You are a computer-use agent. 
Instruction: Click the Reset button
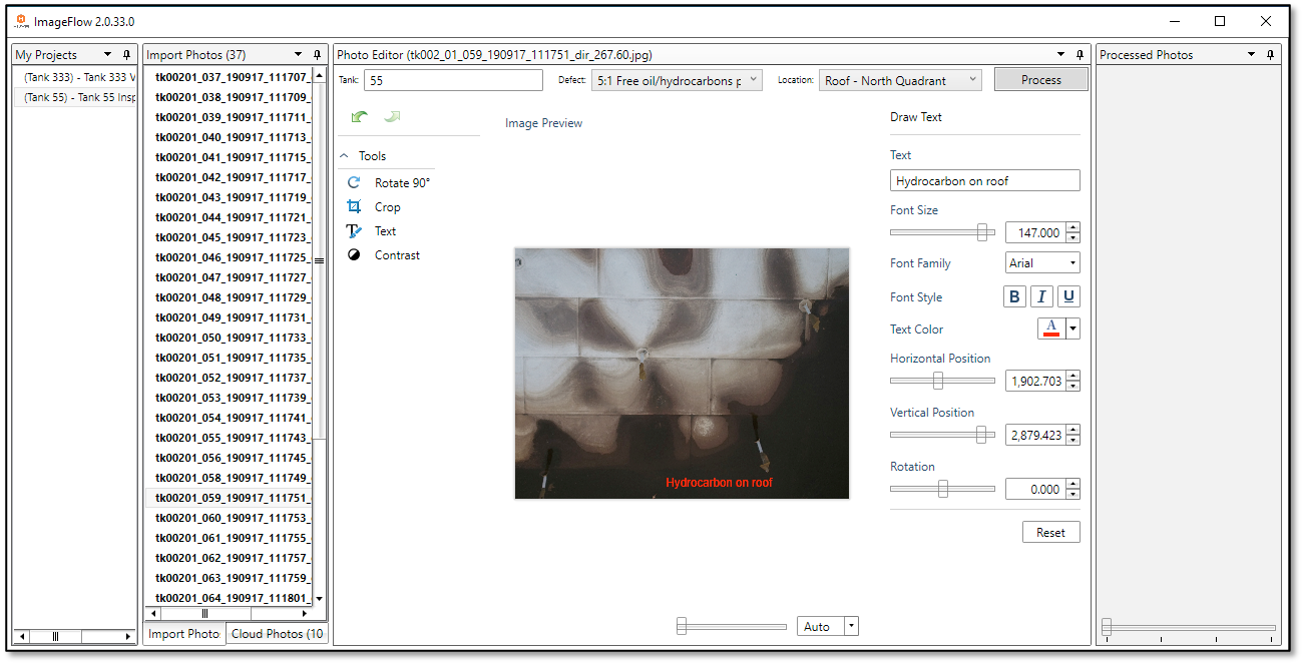coord(1051,532)
